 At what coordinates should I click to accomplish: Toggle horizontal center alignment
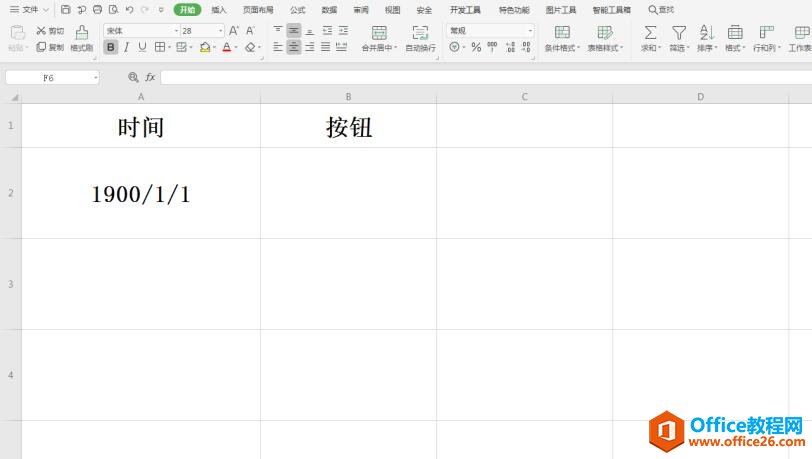[294, 47]
